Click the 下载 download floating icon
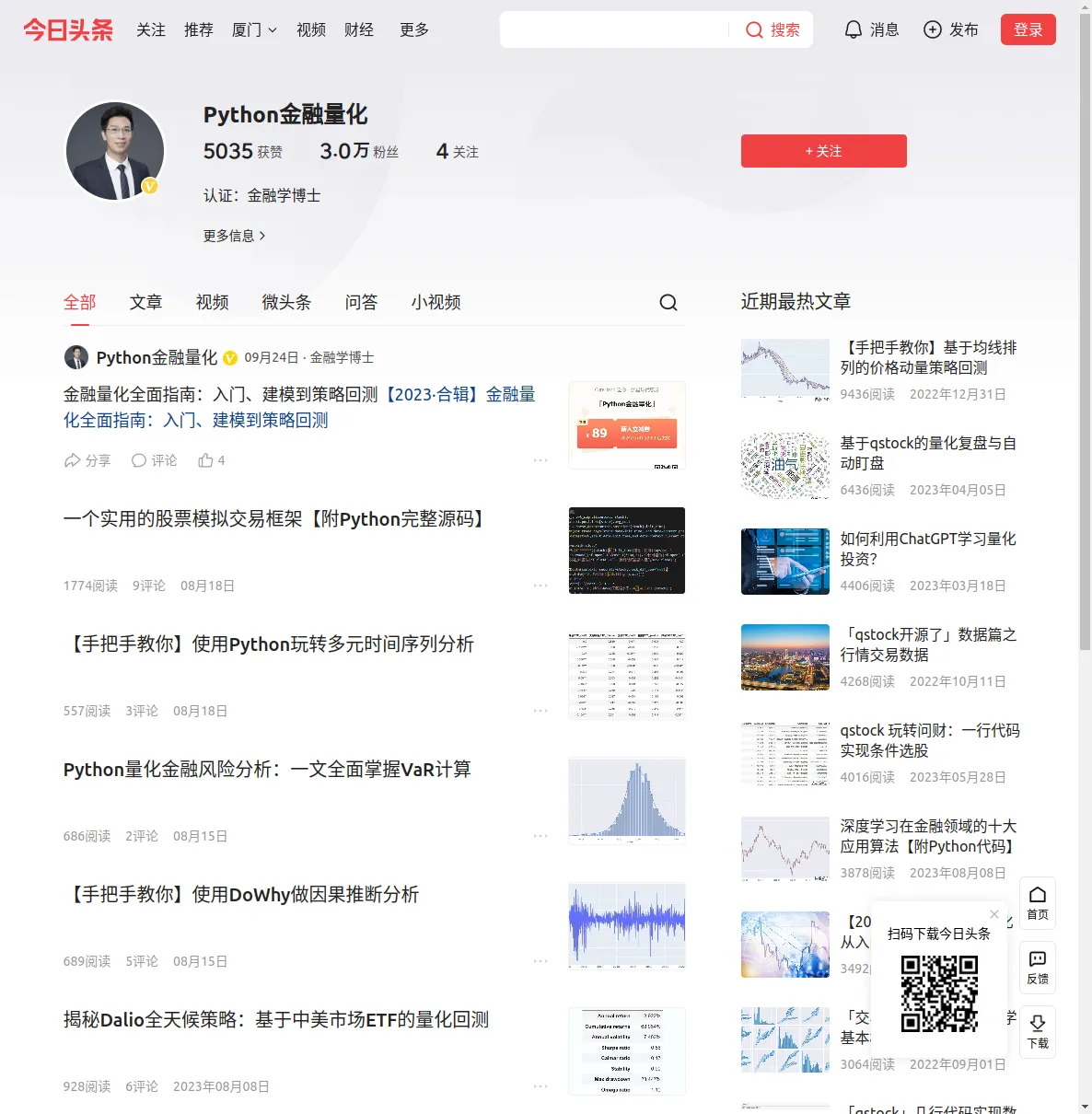Image resolution: width=1092 pixels, height=1114 pixels. (1038, 1032)
